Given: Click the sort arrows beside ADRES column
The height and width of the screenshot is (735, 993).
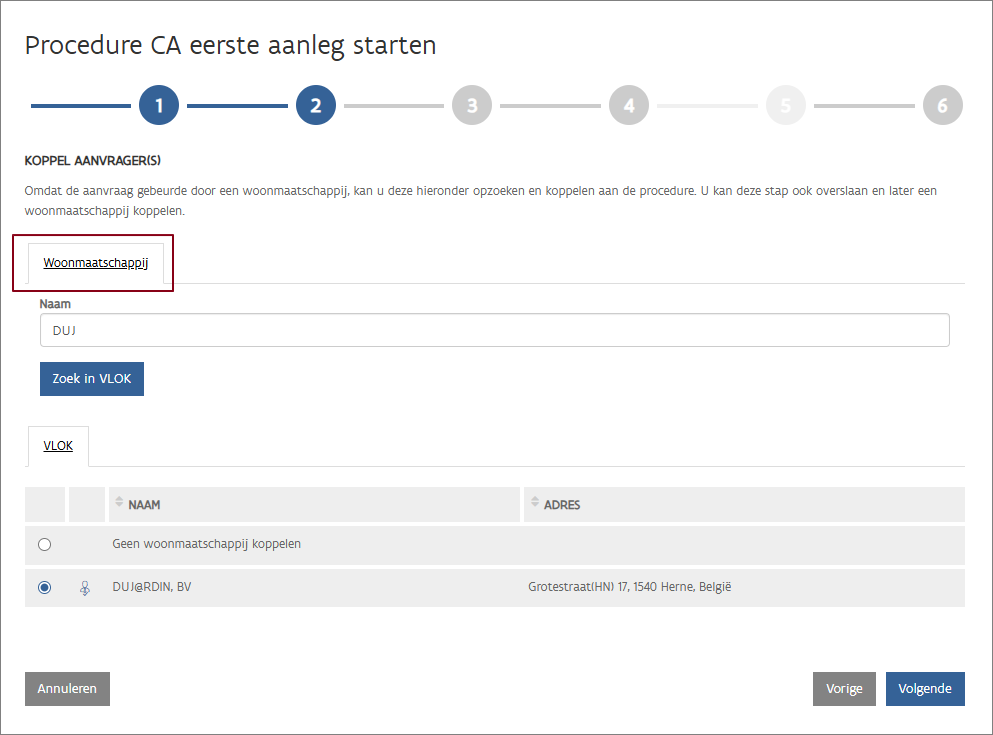Looking at the screenshot, I should 534,503.
